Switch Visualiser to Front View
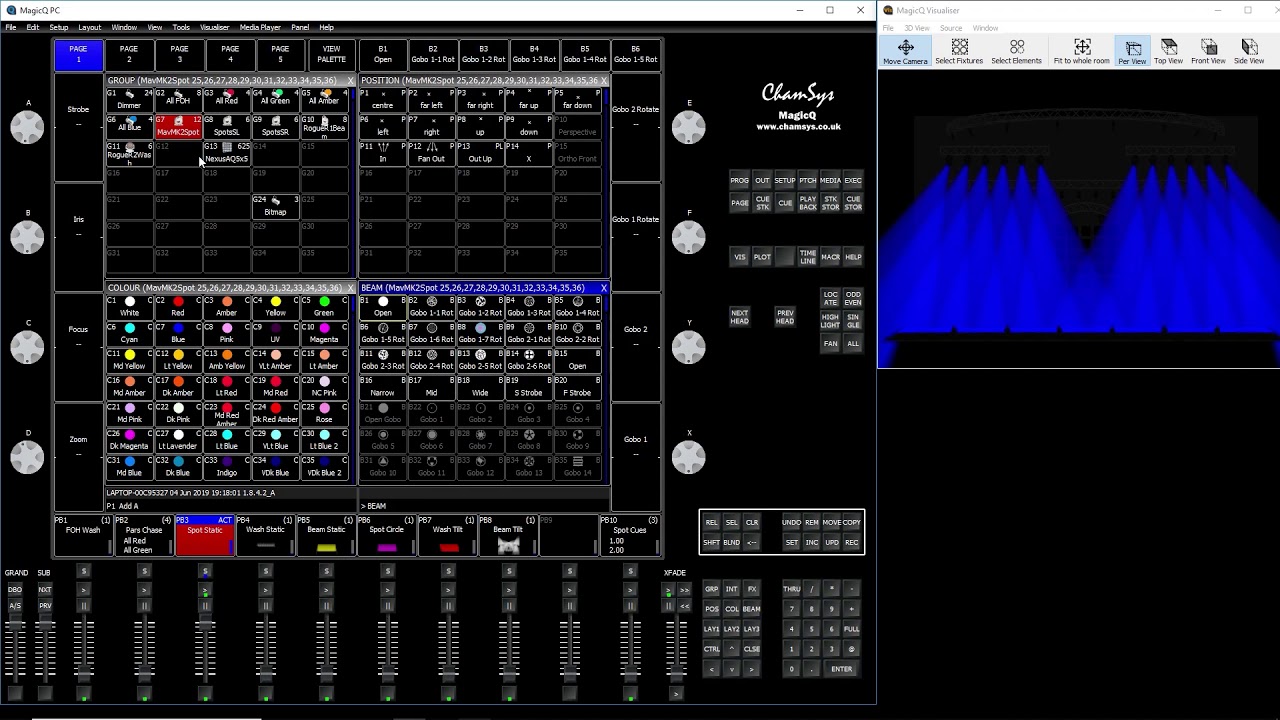This screenshot has width=1280, height=720. click(1208, 52)
